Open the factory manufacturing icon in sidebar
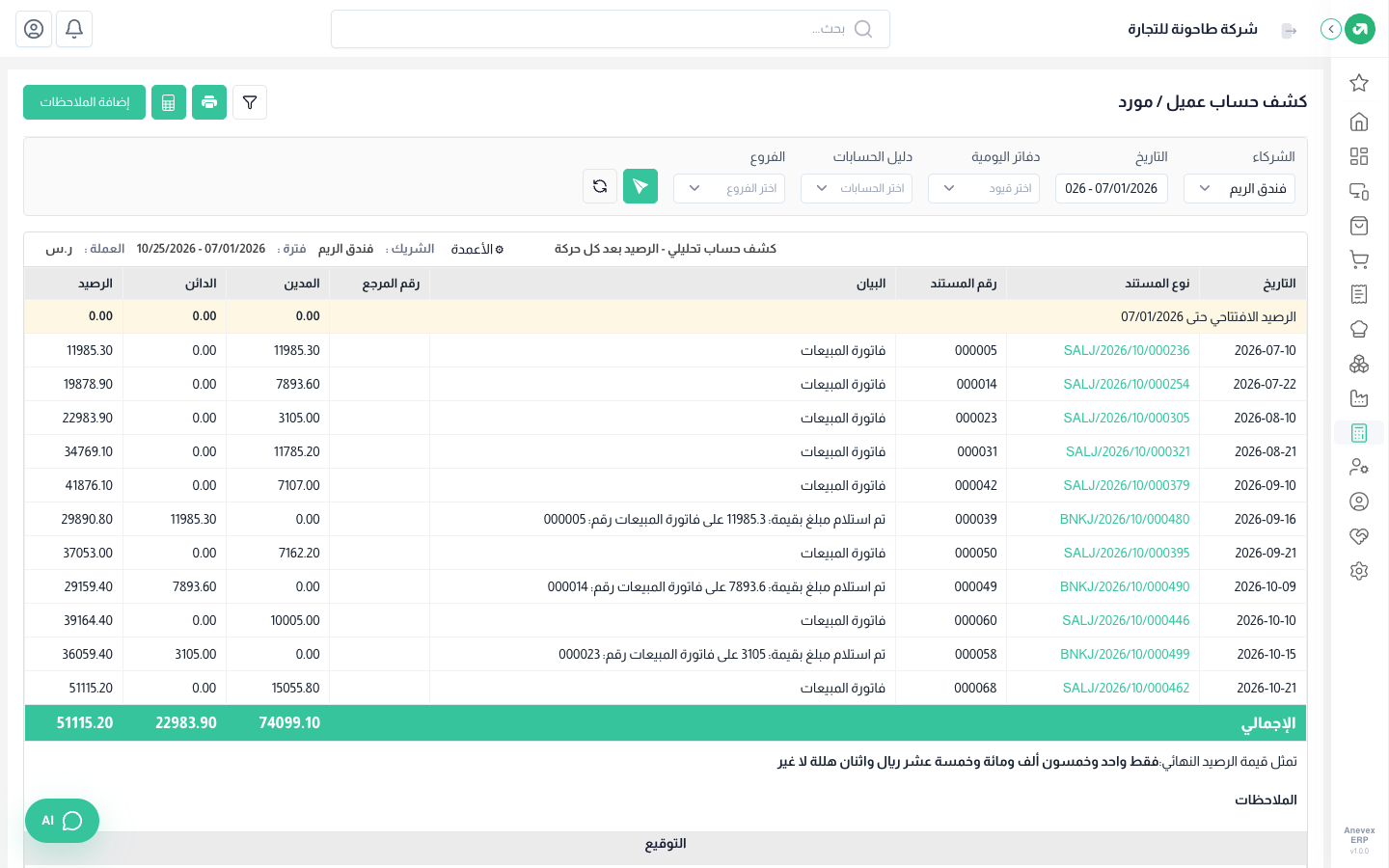Viewport: 1389px width, 868px height. 1359,398
